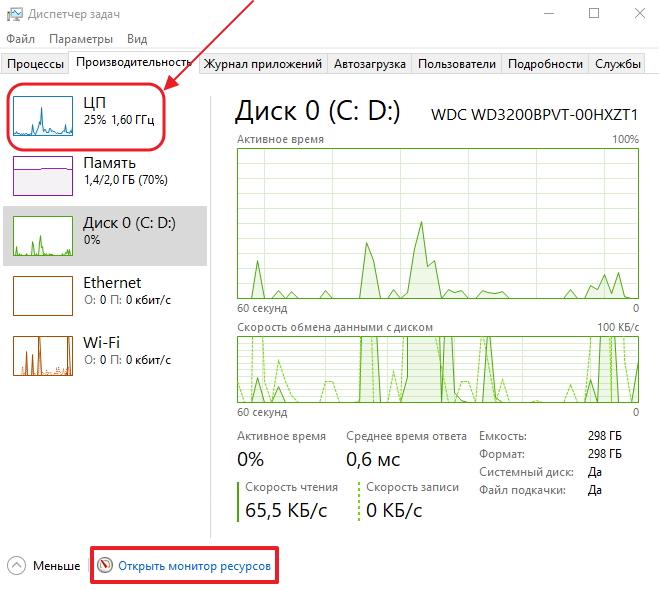
Task: Click the Скорость записи label
Action: (412, 487)
